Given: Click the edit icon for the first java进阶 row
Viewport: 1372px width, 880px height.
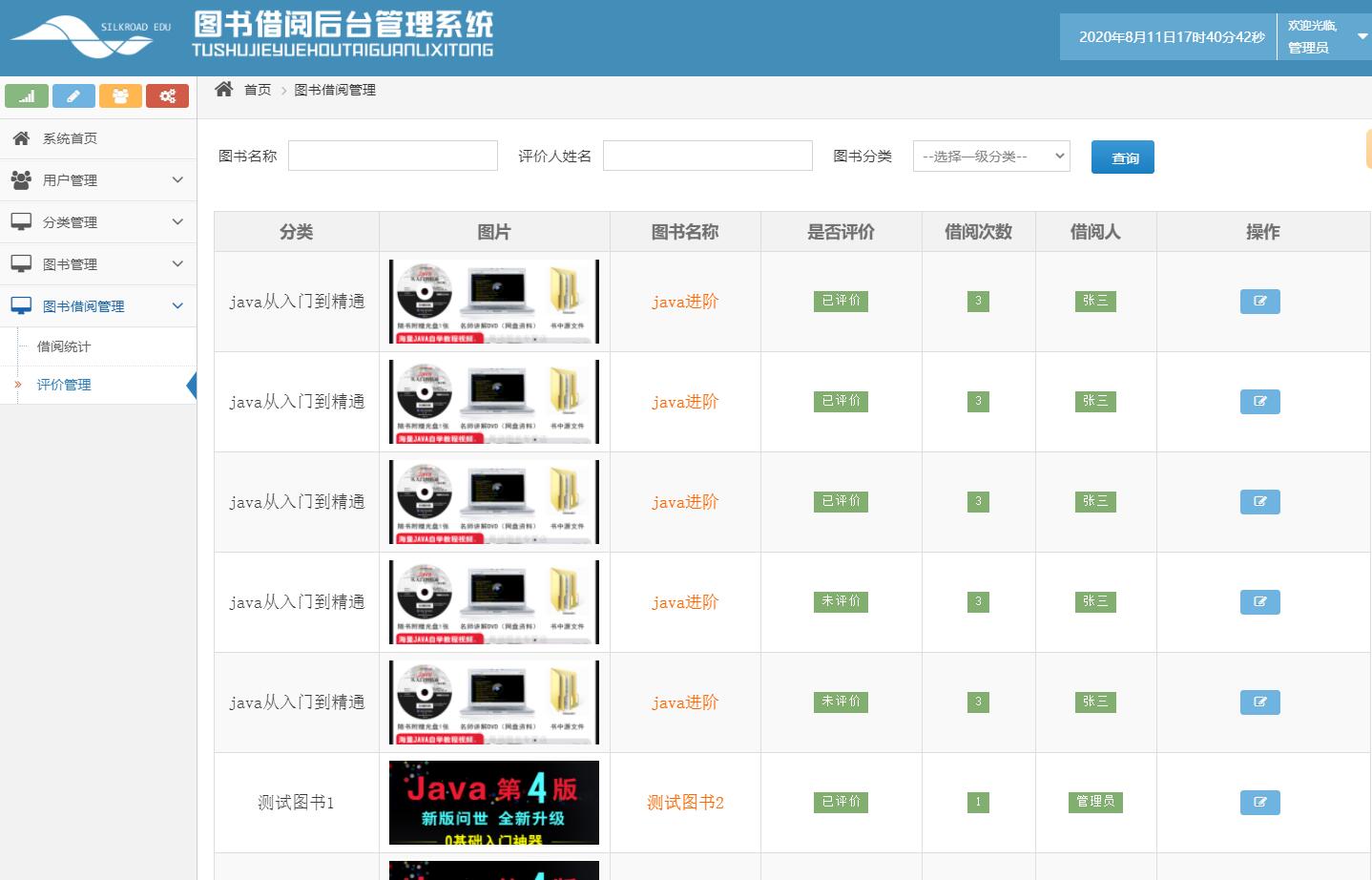Looking at the screenshot, I should (x=1259, y=301).
